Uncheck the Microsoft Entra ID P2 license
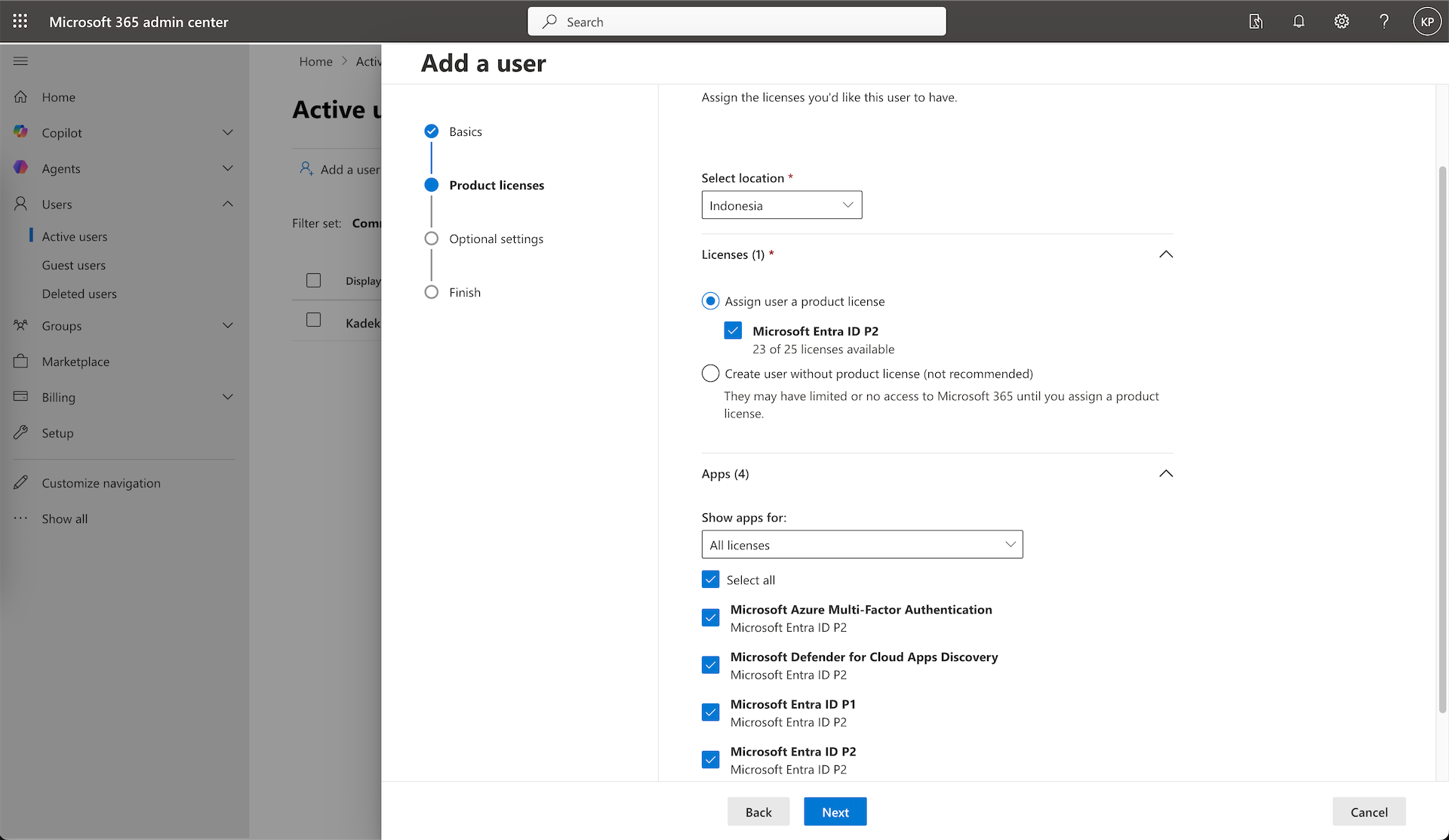1449x840 pixels. coord(733,331)
